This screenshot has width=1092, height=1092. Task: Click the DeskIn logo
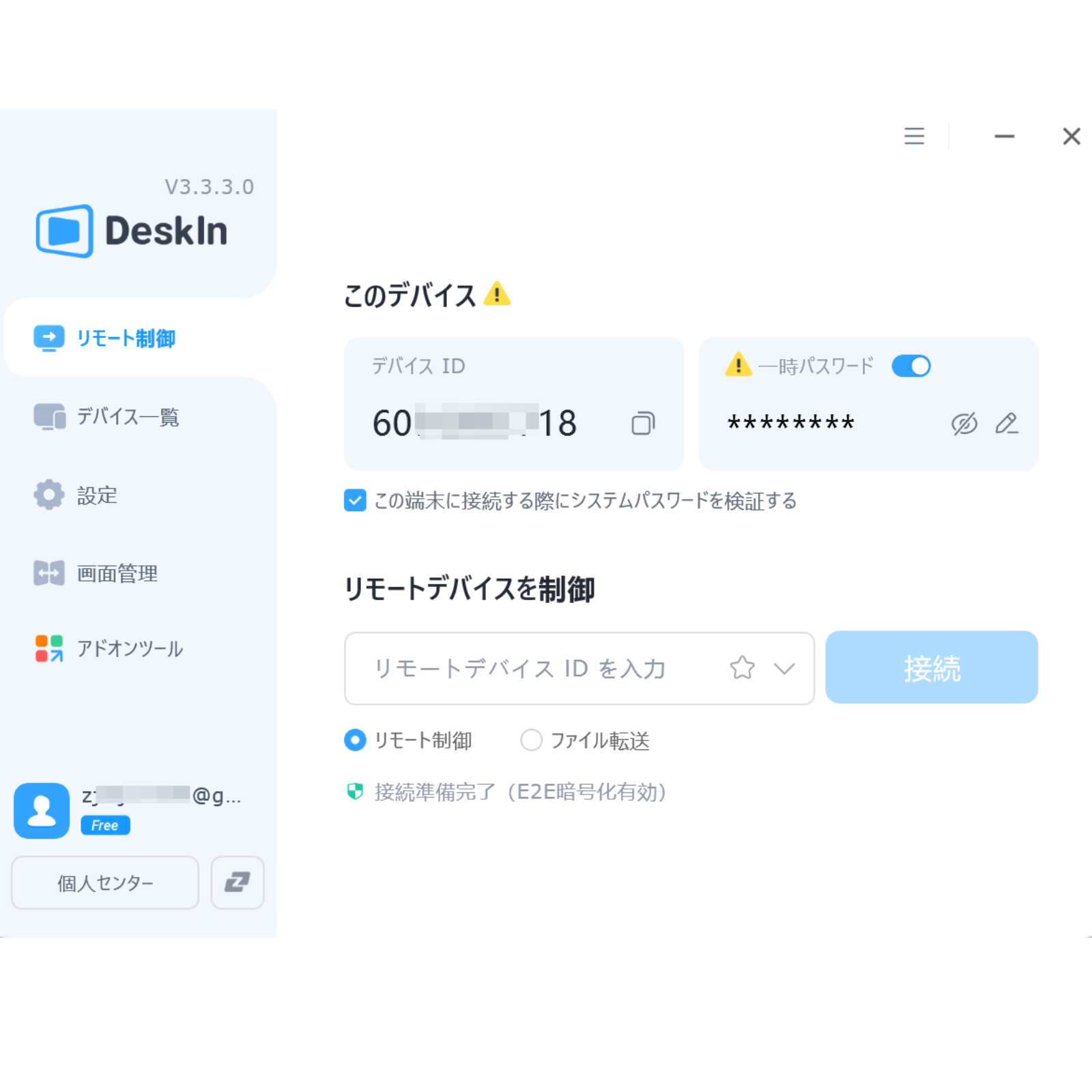(132, 231)
